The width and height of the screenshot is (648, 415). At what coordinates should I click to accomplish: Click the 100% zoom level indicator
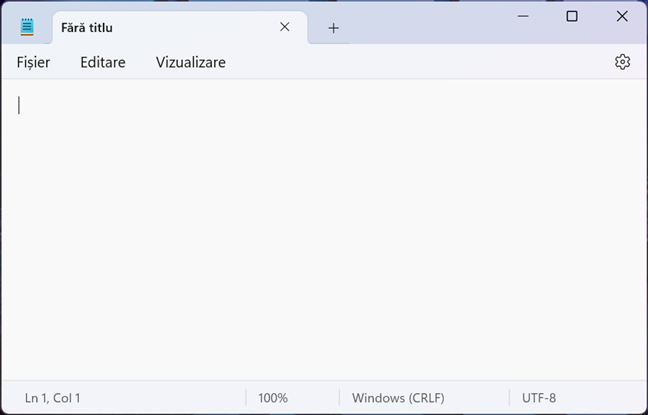[273, 398]
